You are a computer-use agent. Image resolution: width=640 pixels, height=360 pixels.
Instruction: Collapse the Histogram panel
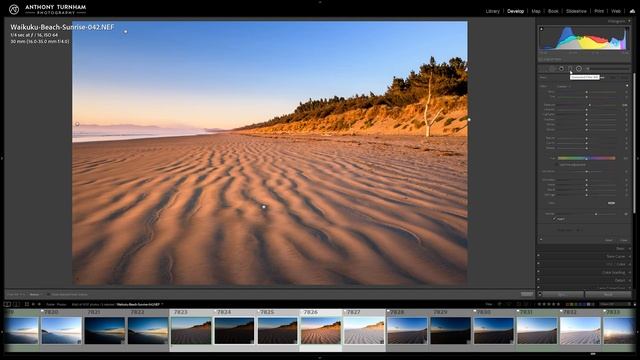pos(629,21)
